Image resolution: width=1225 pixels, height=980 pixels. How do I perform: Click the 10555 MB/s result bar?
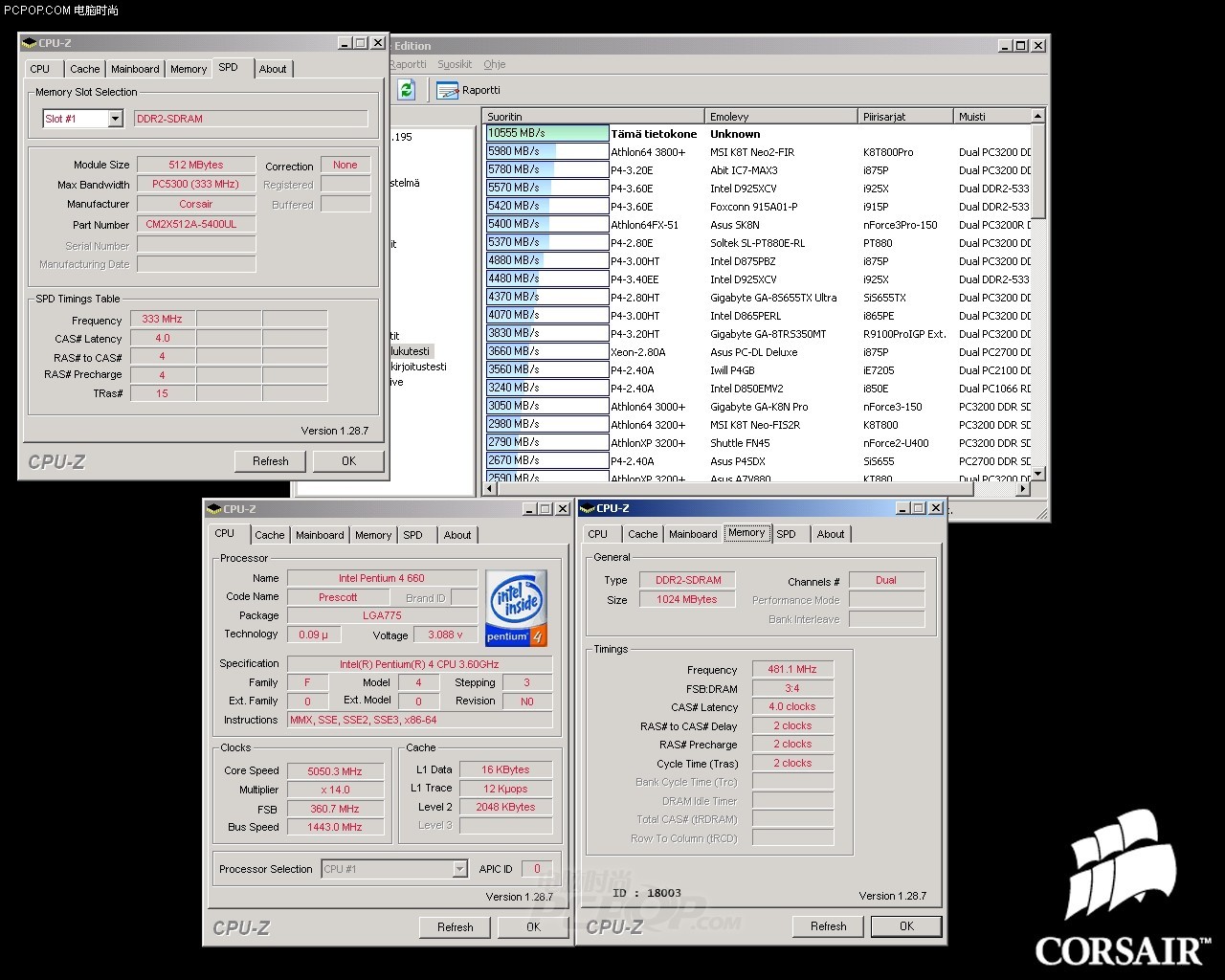[547, 133]
